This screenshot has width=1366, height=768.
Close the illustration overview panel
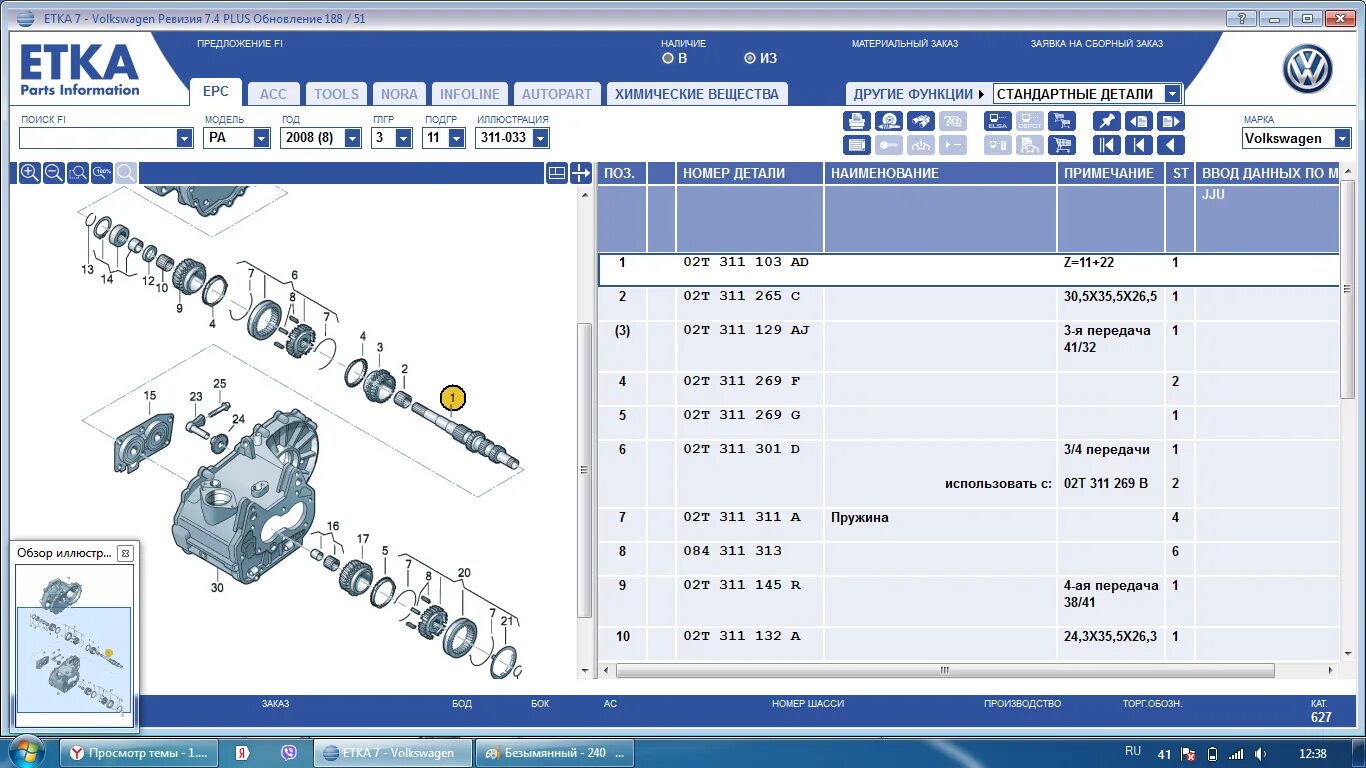(x=125, y=553)
